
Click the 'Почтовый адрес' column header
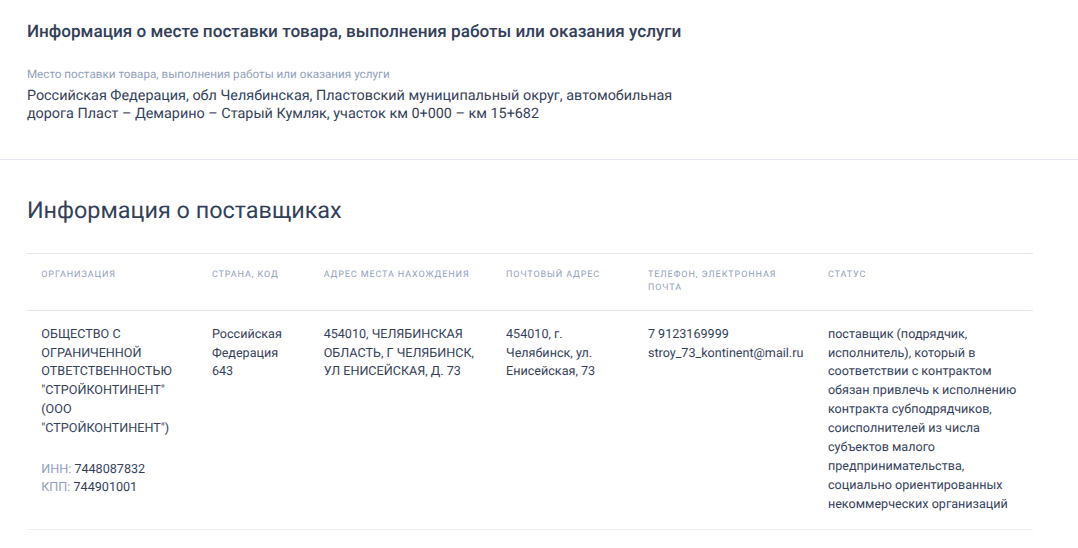[x=553, y=274]
